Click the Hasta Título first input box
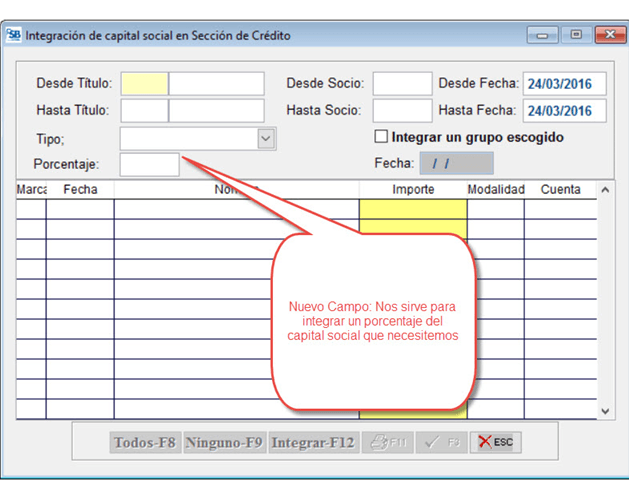The width and height of the screenshot is (629, 499). (144, 110)
